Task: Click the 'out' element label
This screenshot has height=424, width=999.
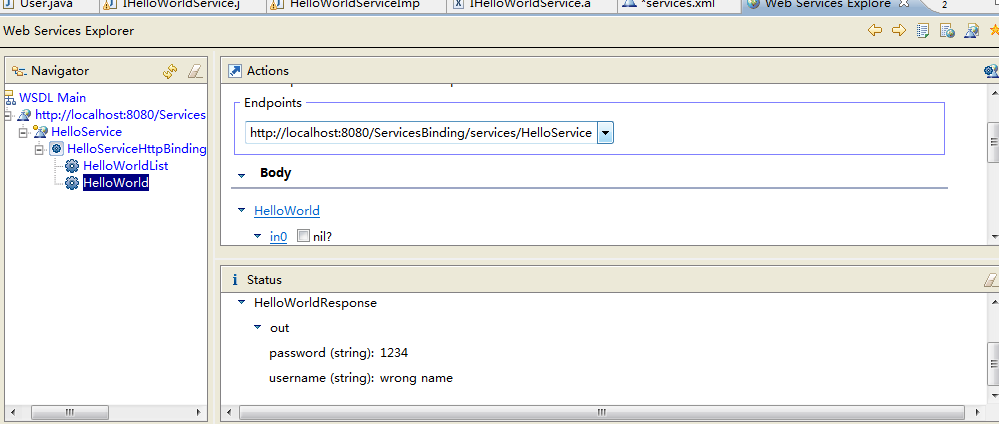Action: click(279, 328)
